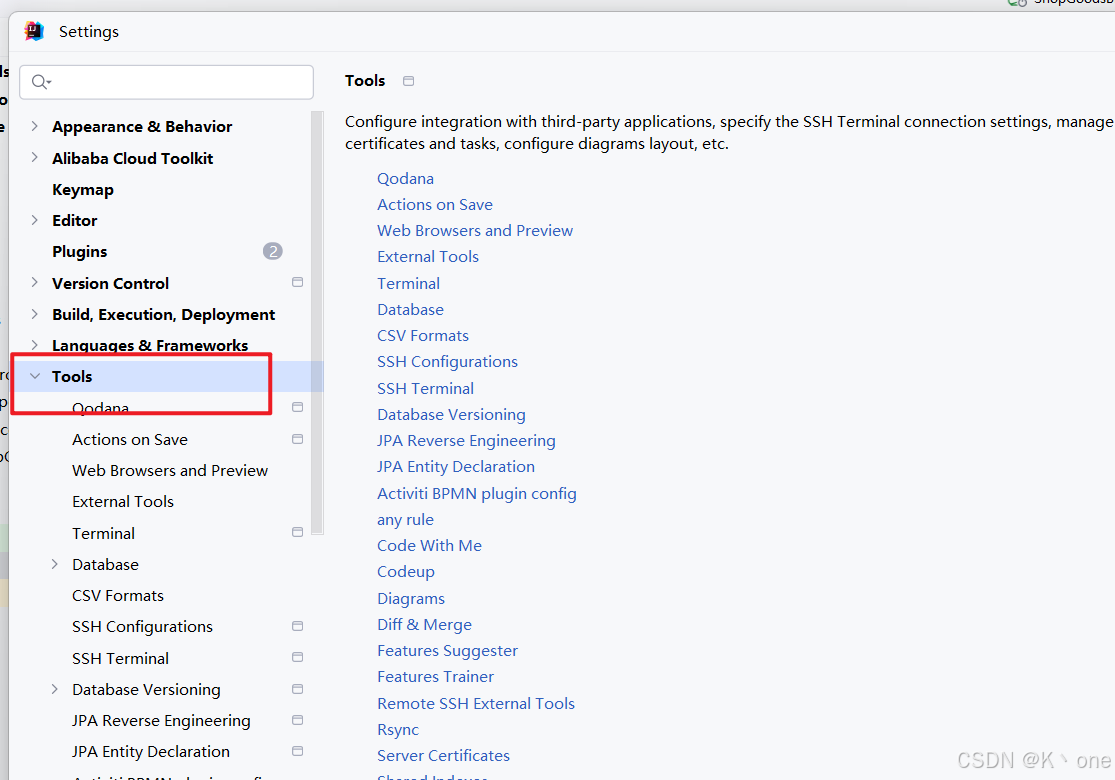Expand the Database Versioning tree node
The height and width of the screenshot is (780, 1115).
[55, 689]
